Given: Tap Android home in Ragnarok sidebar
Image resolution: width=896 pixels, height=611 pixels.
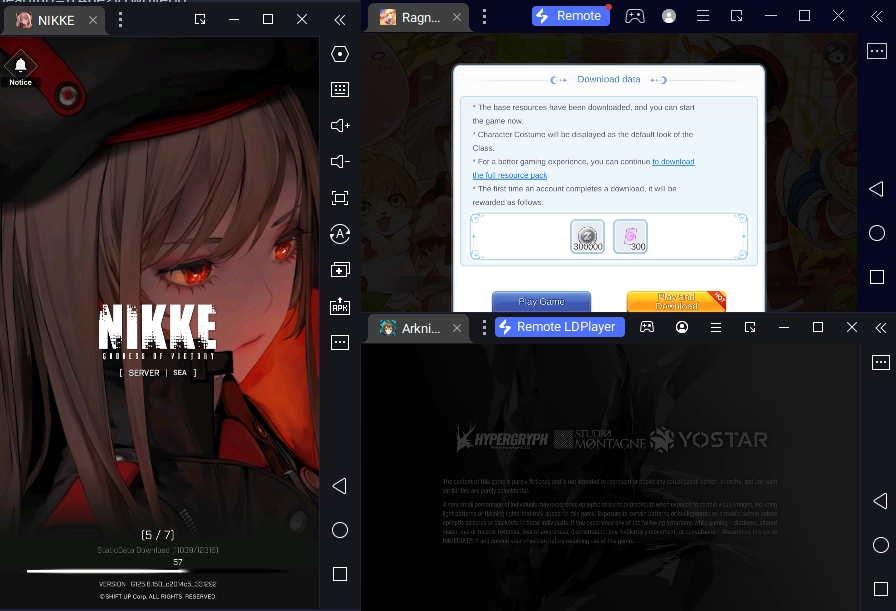Looking at the screenshot, I should click(877, 233).
